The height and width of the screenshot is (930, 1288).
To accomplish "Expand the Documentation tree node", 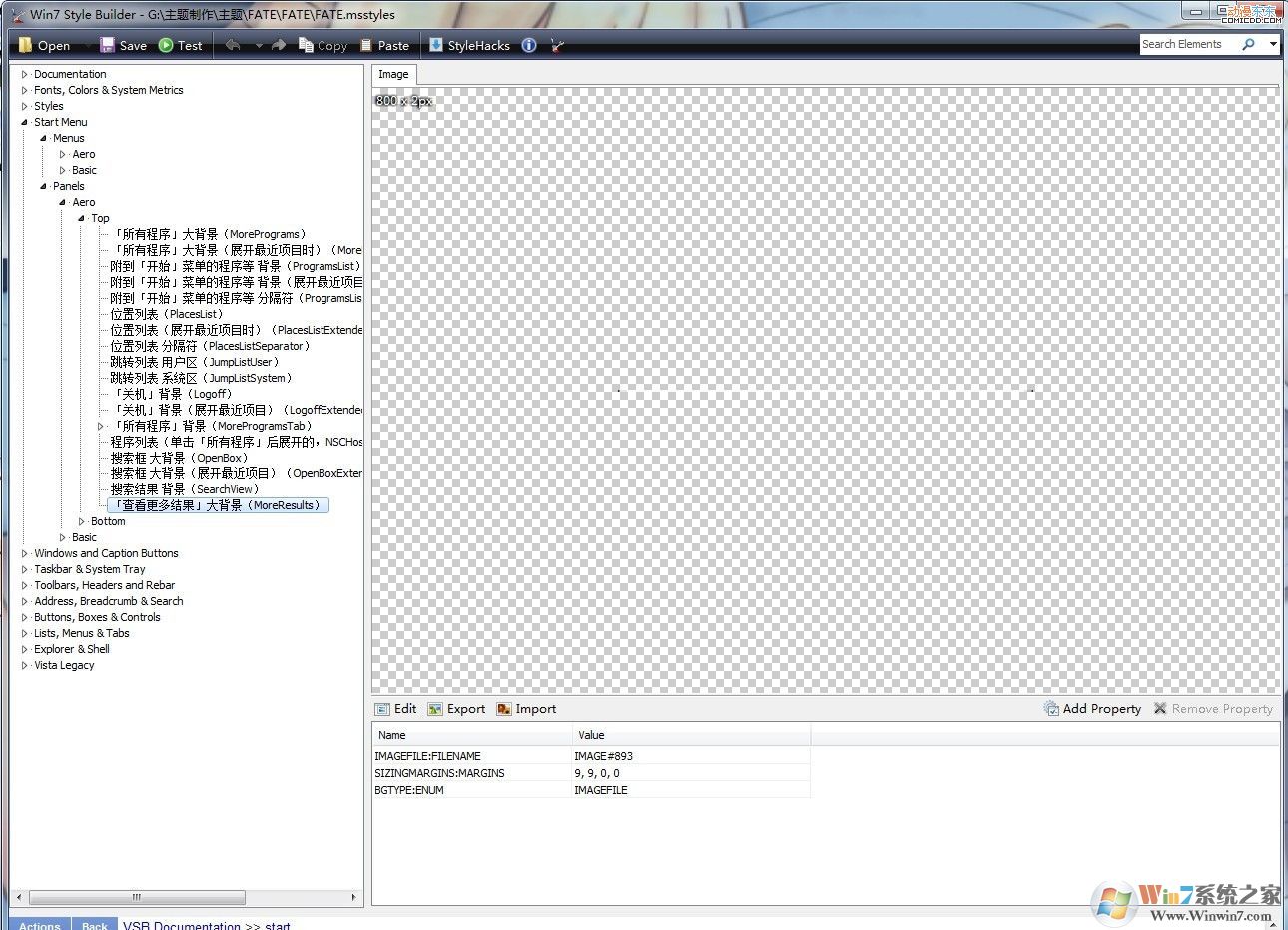I will pyautogui.click(x=24, y=73).
